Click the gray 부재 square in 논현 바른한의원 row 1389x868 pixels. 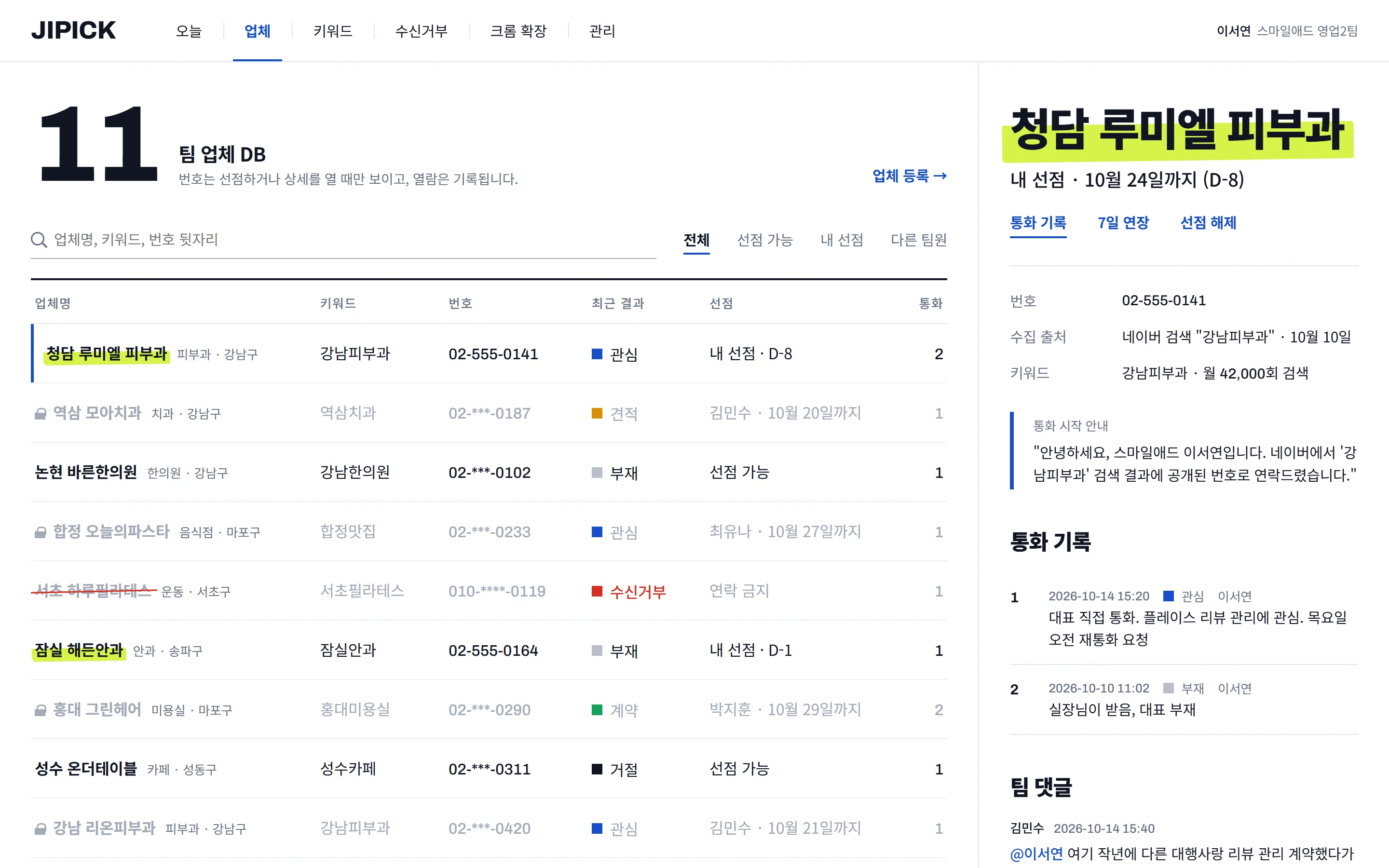coord(597,473)
